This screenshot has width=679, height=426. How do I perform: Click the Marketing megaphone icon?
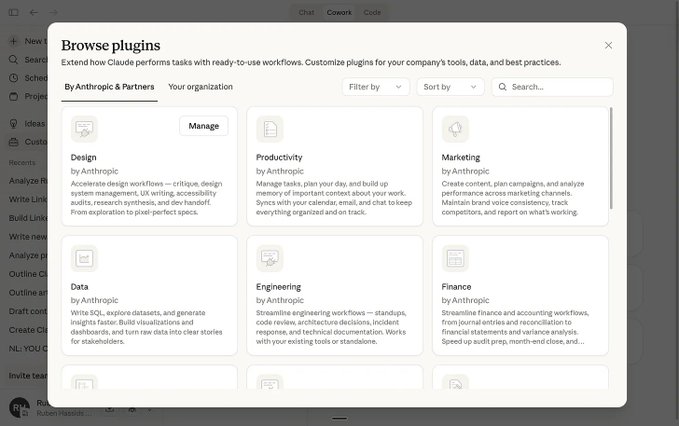coord(455,129)
